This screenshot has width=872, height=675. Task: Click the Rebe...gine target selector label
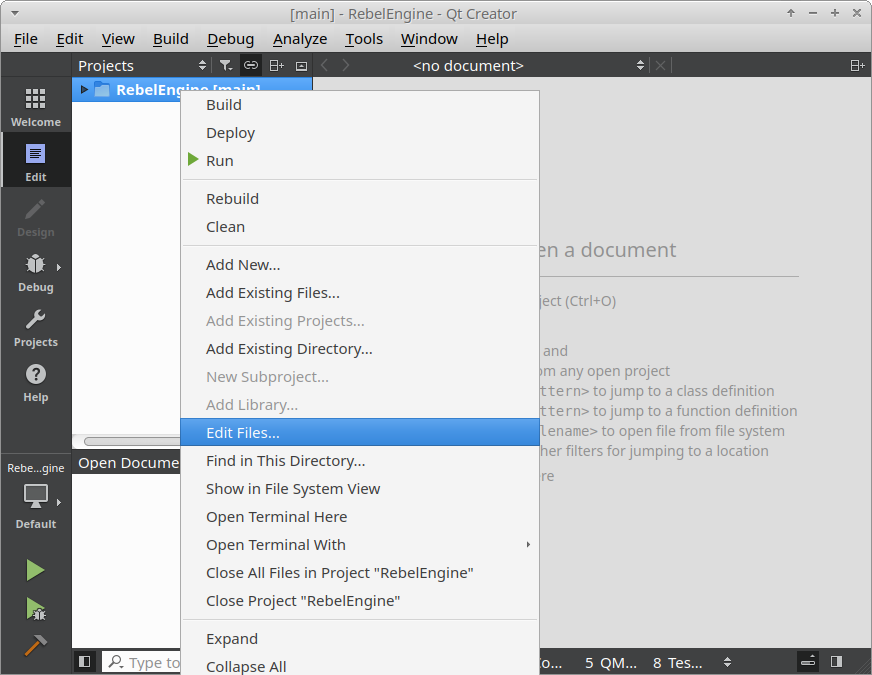click(36, 468)
